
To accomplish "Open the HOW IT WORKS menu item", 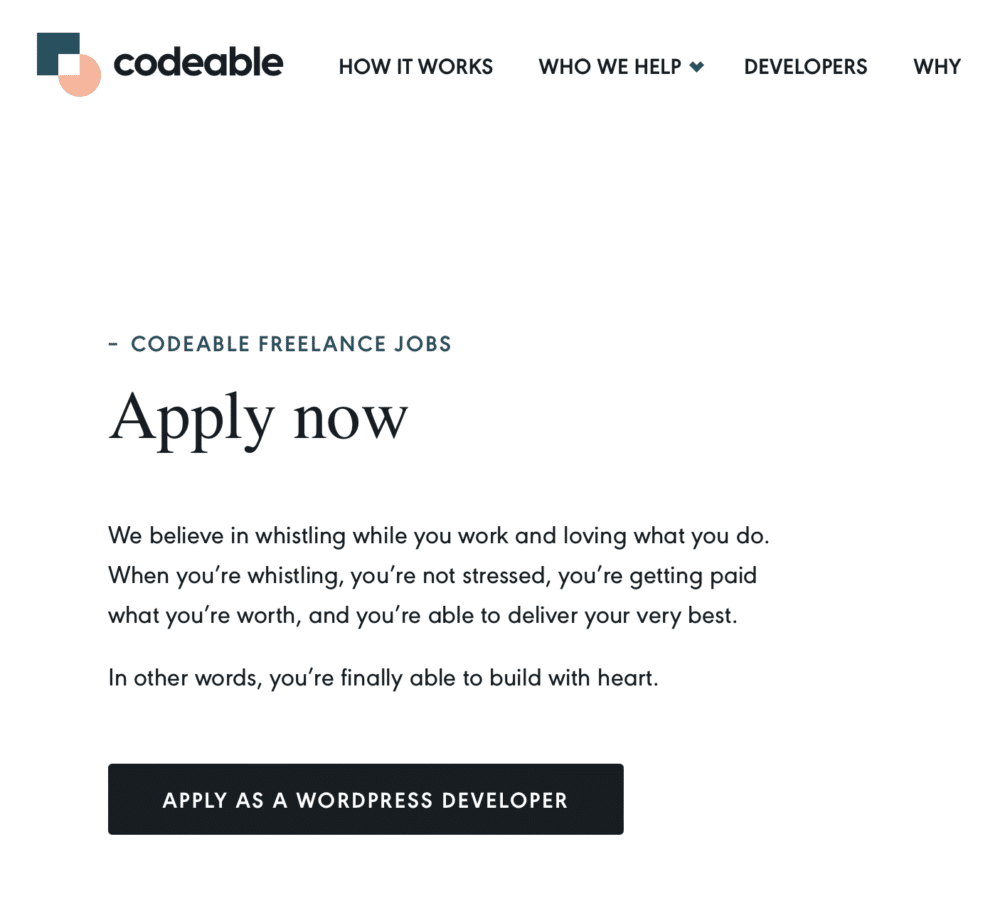I will [x=415, y=67].
